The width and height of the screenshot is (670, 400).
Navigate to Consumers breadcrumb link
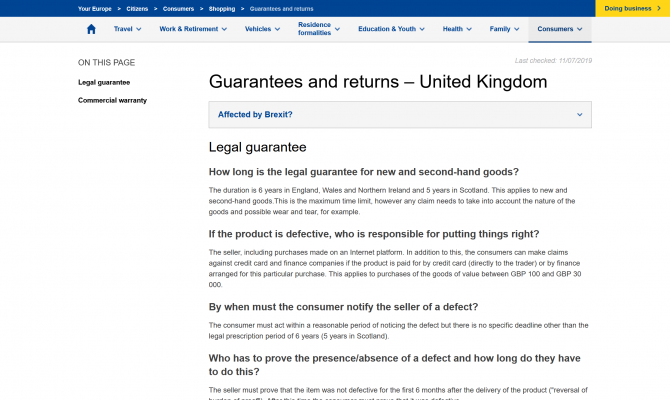181,8
